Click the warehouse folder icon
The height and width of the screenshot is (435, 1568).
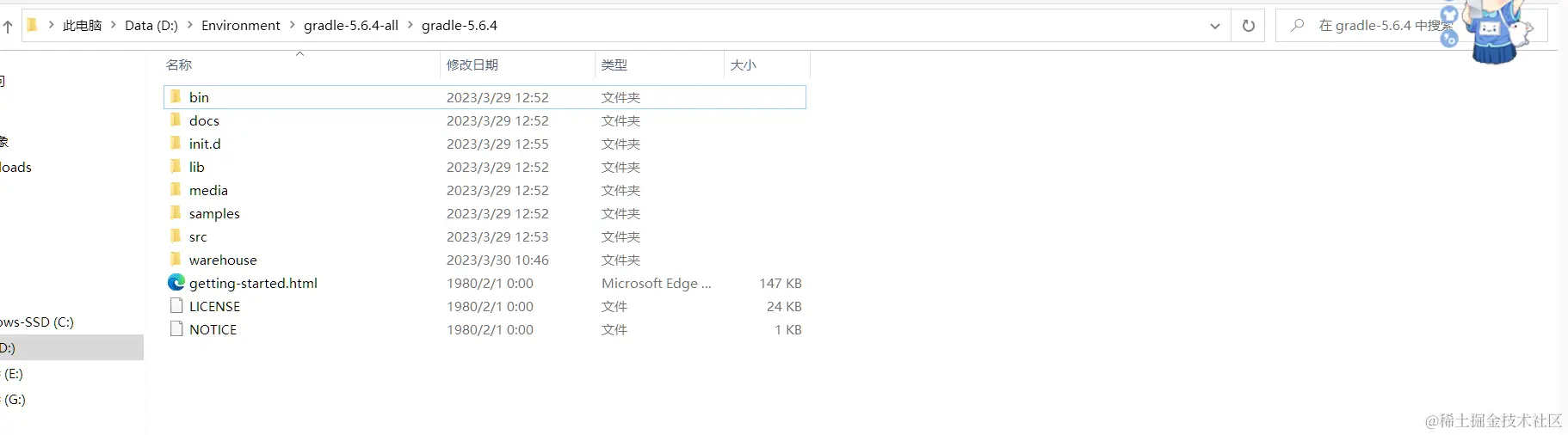(x=176, y=259)
